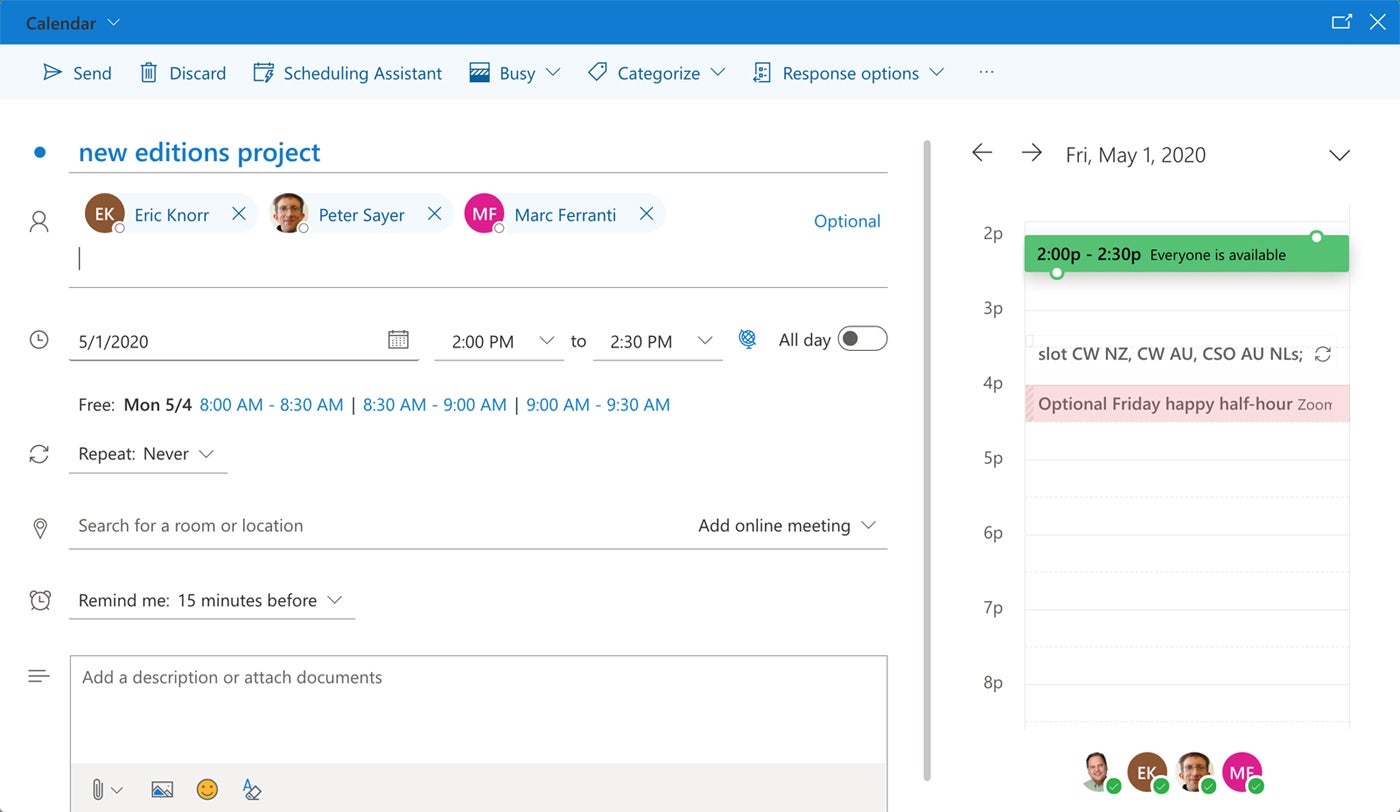
Task: Select free slot 8:00 AM - 8:30 AM
Action: (x=271, y=405)
